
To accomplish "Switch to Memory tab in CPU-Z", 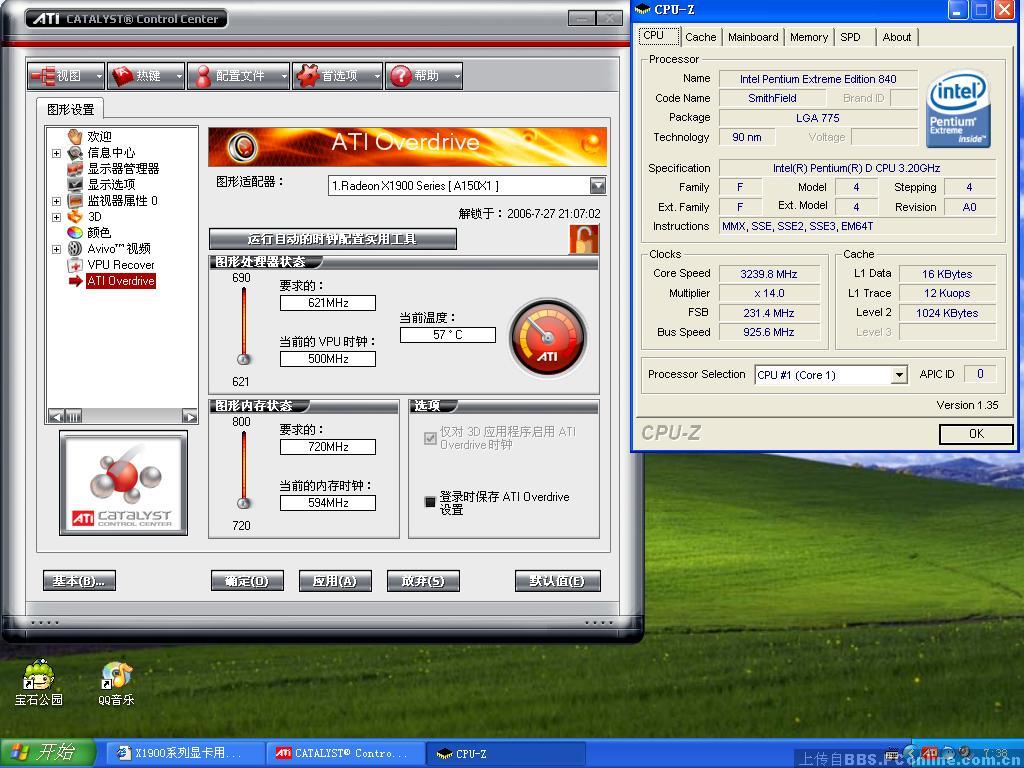I will (x=808, y=37).
